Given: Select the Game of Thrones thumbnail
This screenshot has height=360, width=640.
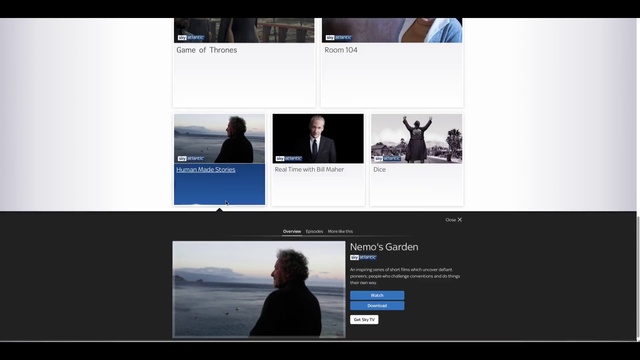Looking at the screenshot, I should [x=244, y=30].
